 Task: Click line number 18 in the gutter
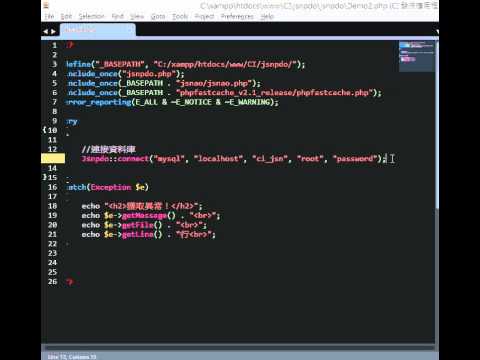click(x=53, y=206)
